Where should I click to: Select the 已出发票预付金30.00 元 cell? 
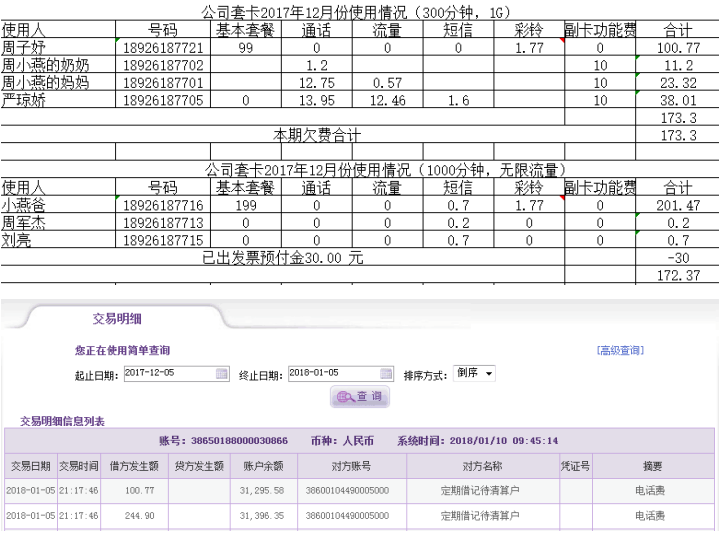(282, 258)
